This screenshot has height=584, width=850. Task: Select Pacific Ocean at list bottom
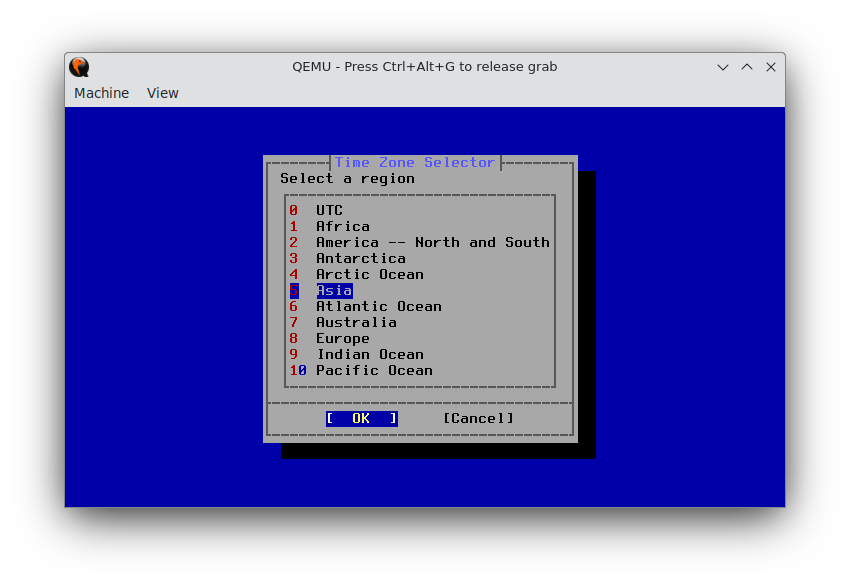point(374,370)
